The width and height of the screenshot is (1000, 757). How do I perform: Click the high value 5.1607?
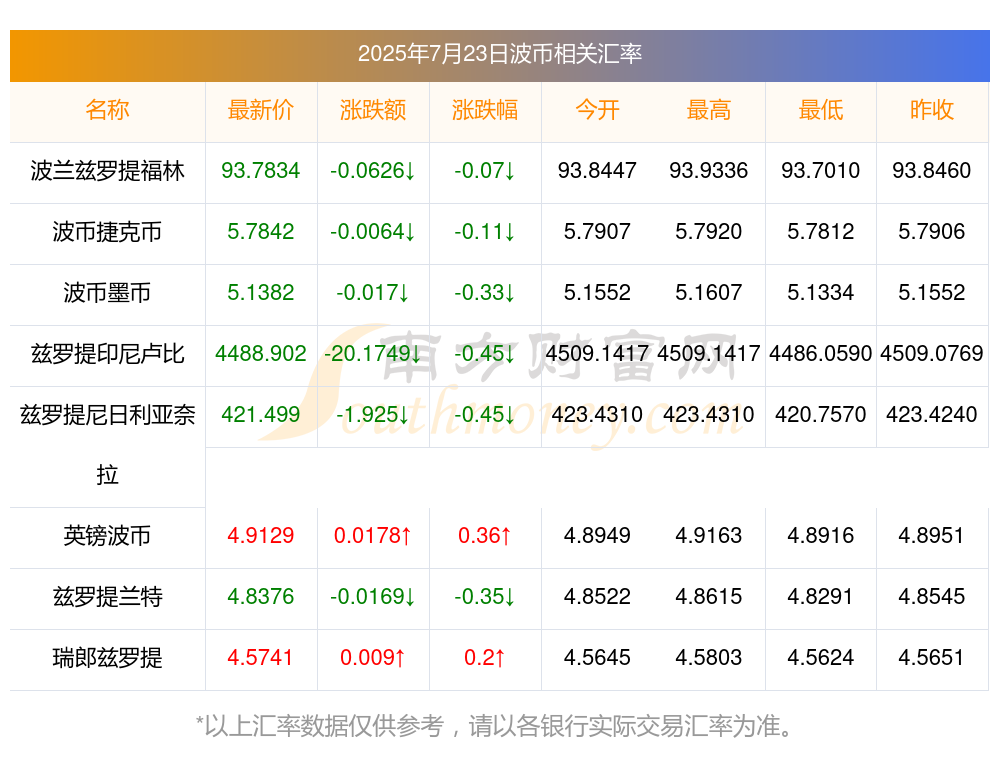tap(709, 293)
